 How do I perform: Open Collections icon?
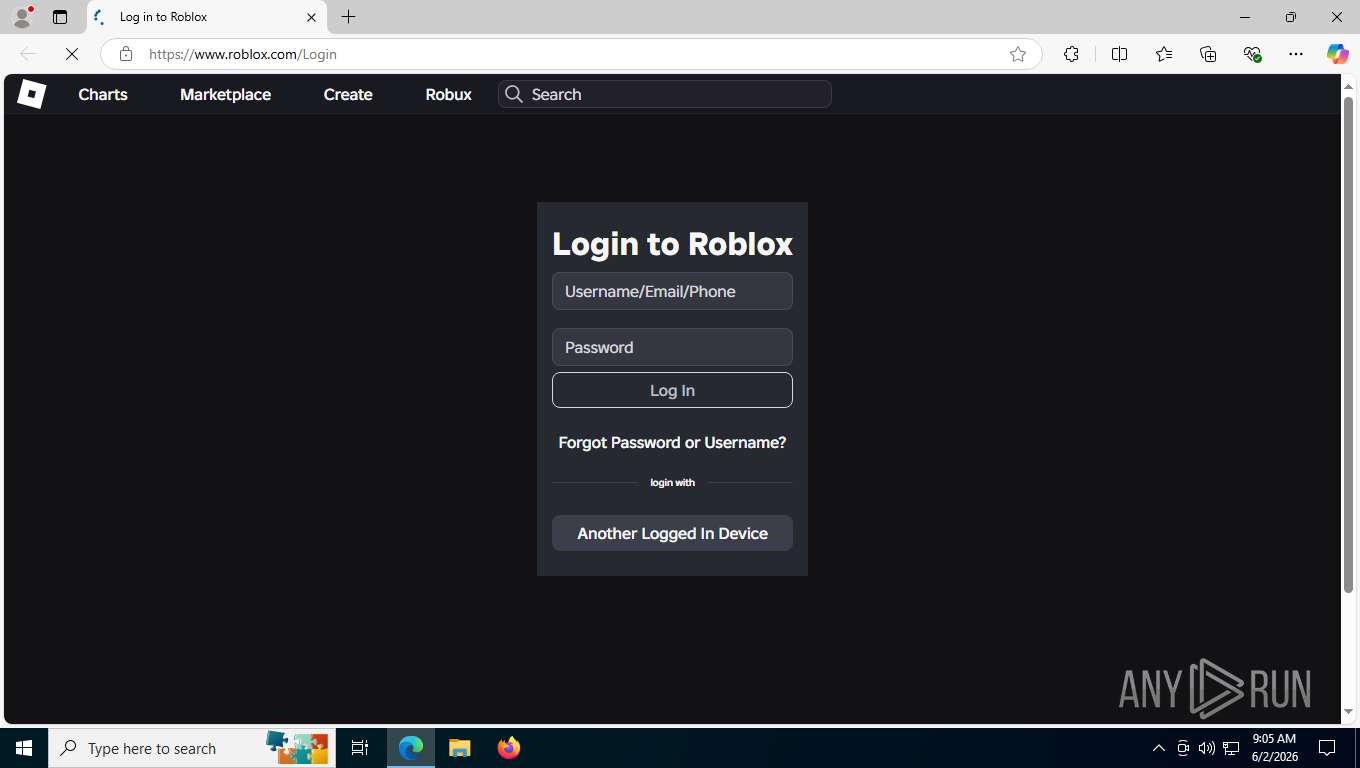tap(1208, 54)
